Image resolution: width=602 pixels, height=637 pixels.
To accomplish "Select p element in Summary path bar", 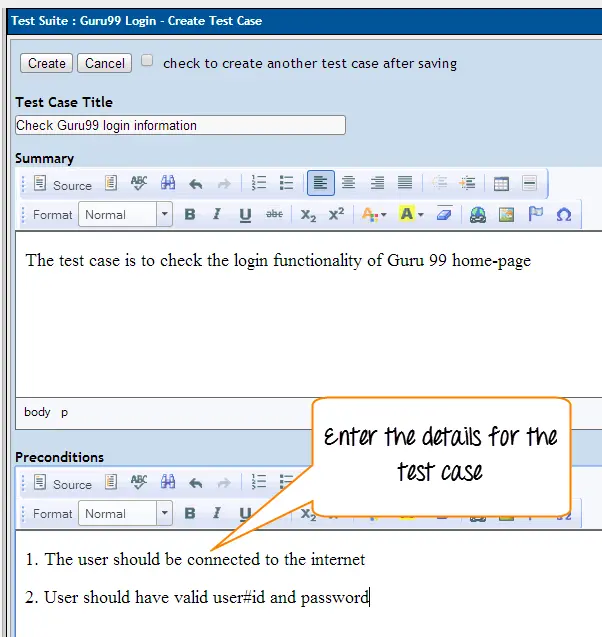I will (65, 413).
